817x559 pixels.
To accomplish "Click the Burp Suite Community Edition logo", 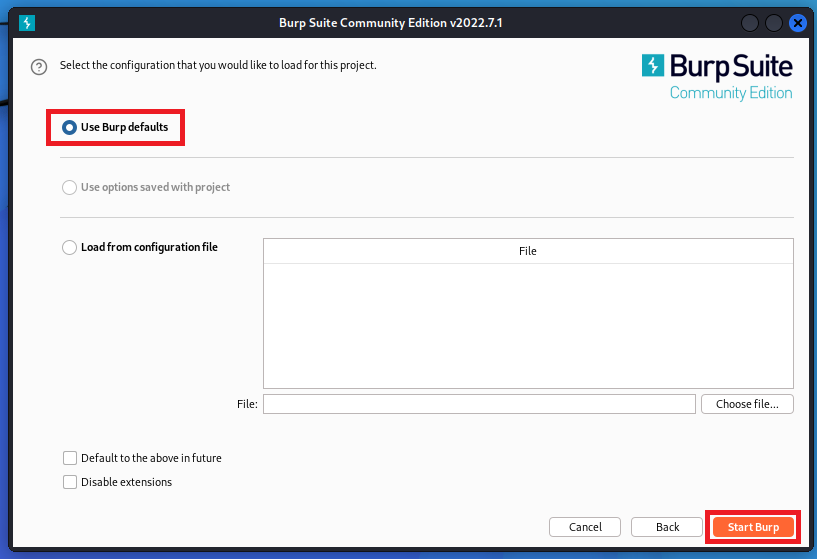I will click(717, 77).
